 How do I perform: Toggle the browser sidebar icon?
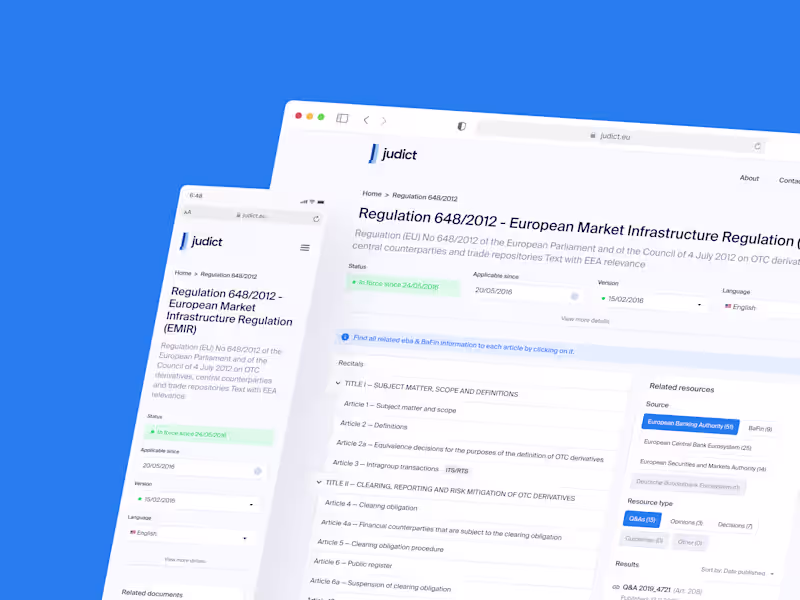point(342,118)
